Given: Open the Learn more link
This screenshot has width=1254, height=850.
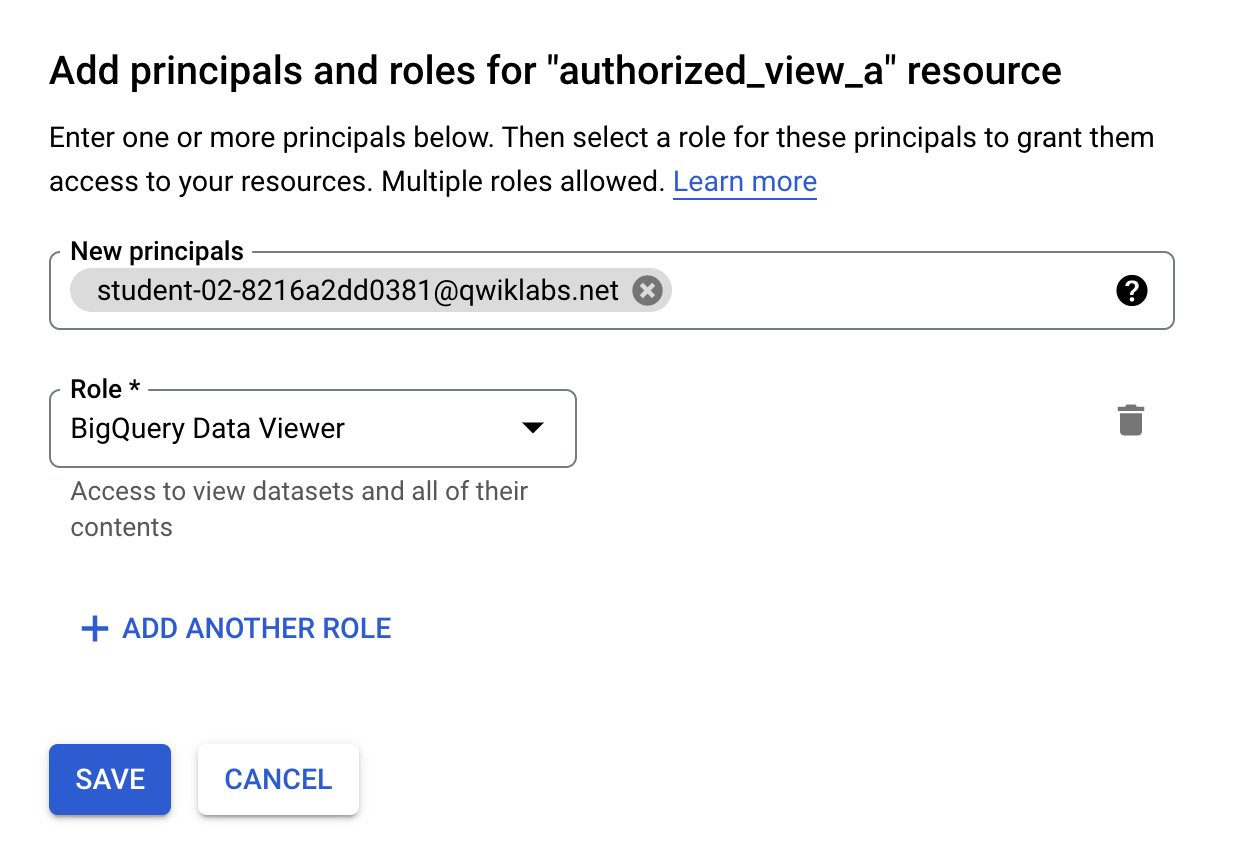Looking at the screenshot, I should 744,181.
